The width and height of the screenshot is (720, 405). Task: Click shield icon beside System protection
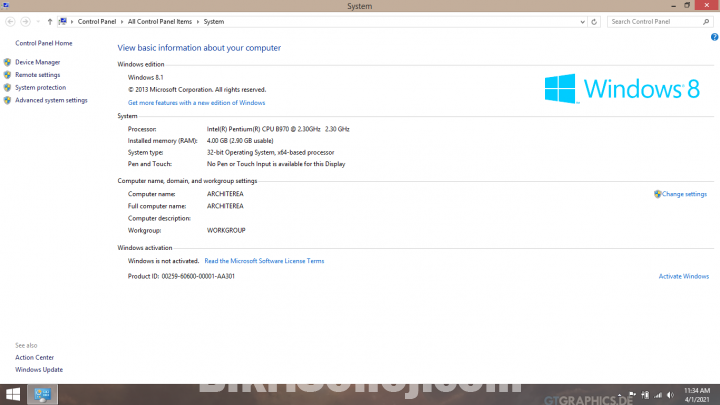pyautogui.click(x=7, y=87)
